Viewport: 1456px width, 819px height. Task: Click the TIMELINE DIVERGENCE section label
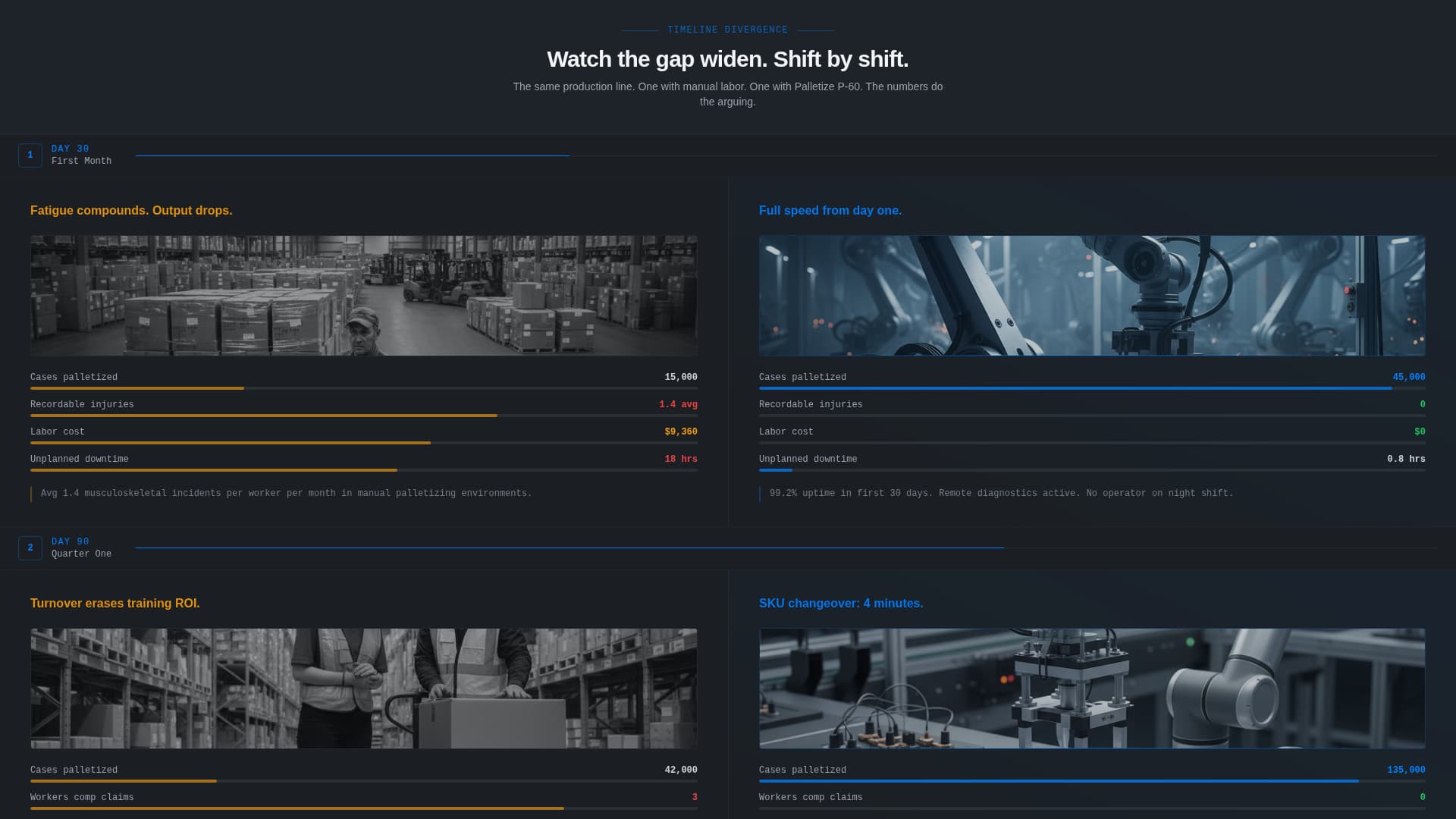click(x=726, y=30)
